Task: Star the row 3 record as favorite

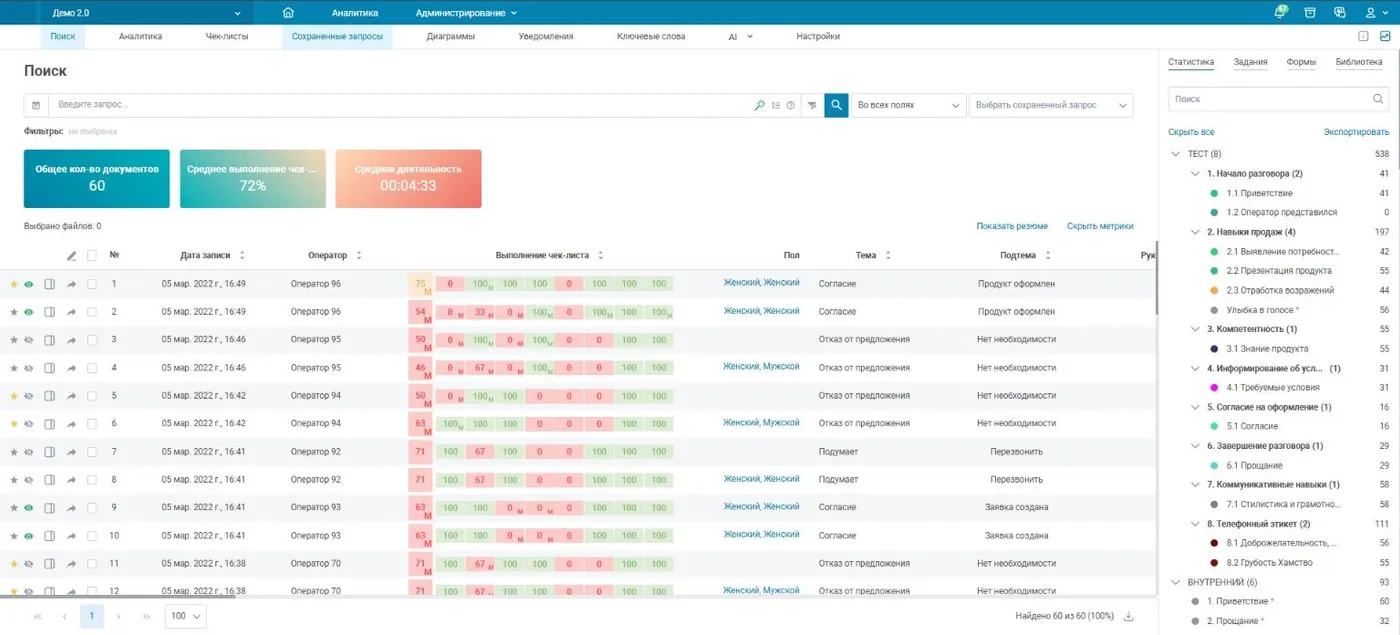Action: point(14,340)
